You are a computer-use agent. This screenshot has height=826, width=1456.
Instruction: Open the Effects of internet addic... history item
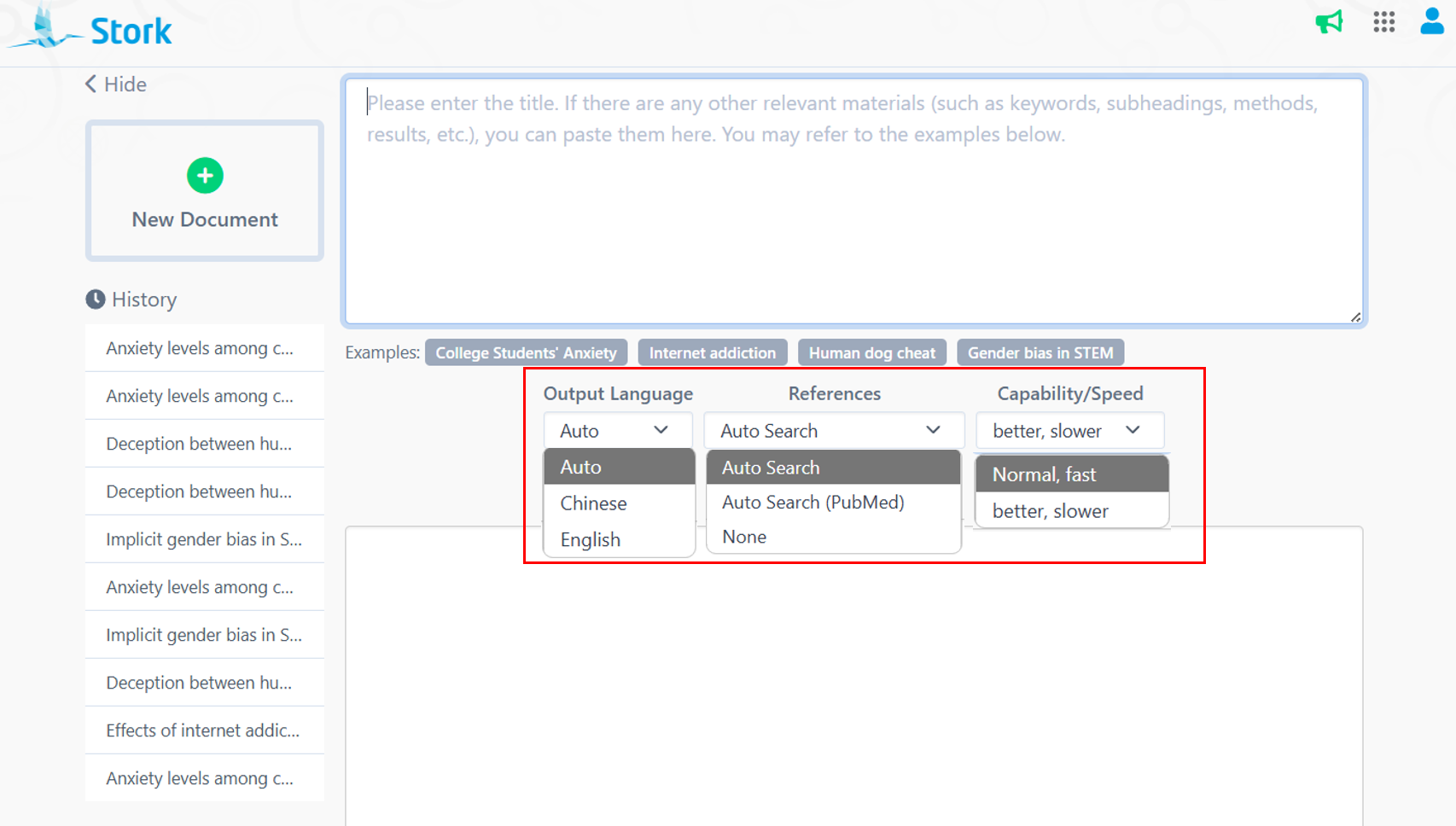click(x=203, y=730)
